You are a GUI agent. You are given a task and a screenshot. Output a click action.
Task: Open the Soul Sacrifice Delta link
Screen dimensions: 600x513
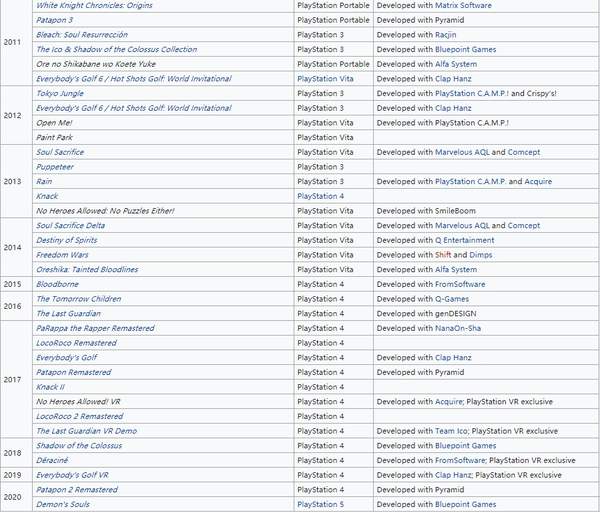[x=70, y=225]
